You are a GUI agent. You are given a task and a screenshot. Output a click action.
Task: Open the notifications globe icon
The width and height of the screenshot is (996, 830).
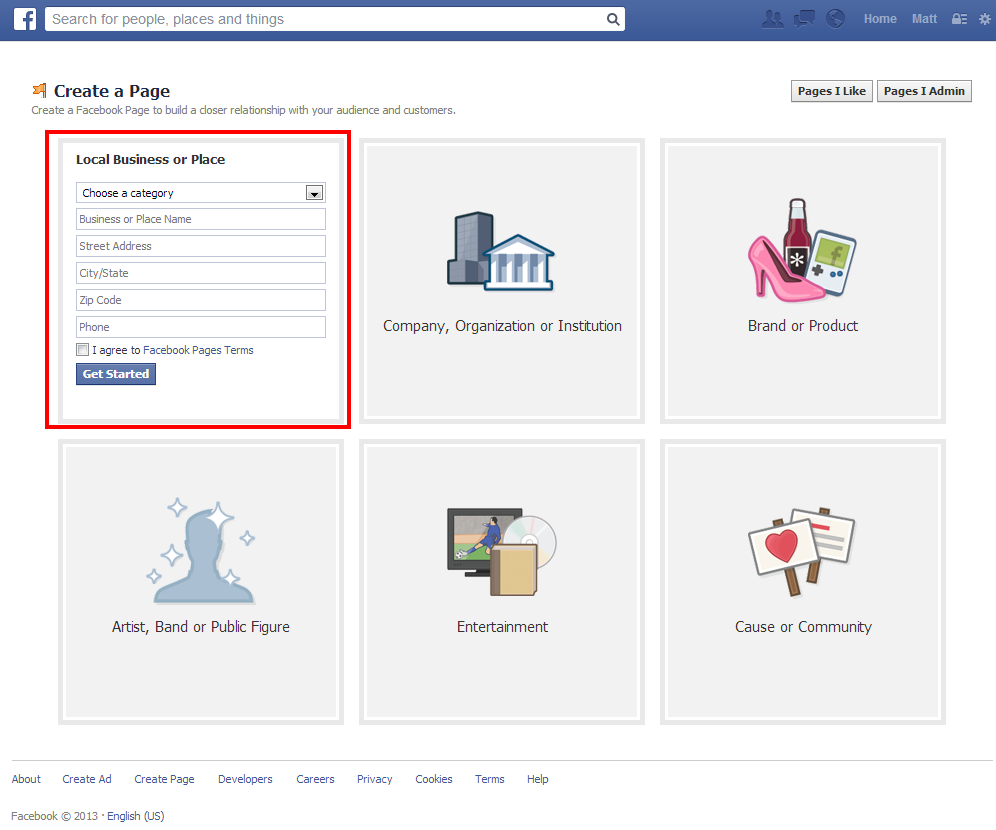click(x=835, y=19)
